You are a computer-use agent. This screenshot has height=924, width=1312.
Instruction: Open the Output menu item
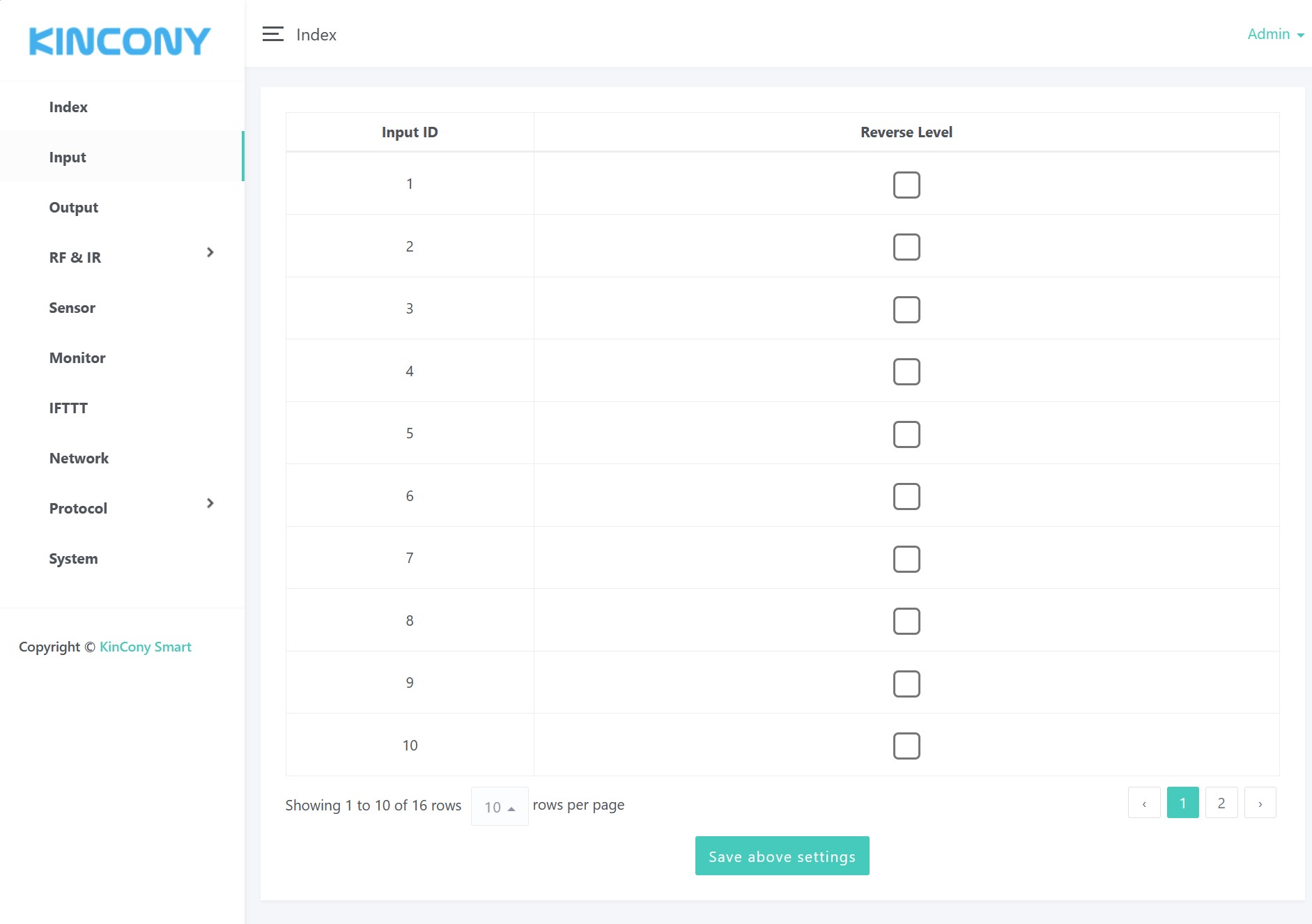pyautogui.click(x=74, y=208)
